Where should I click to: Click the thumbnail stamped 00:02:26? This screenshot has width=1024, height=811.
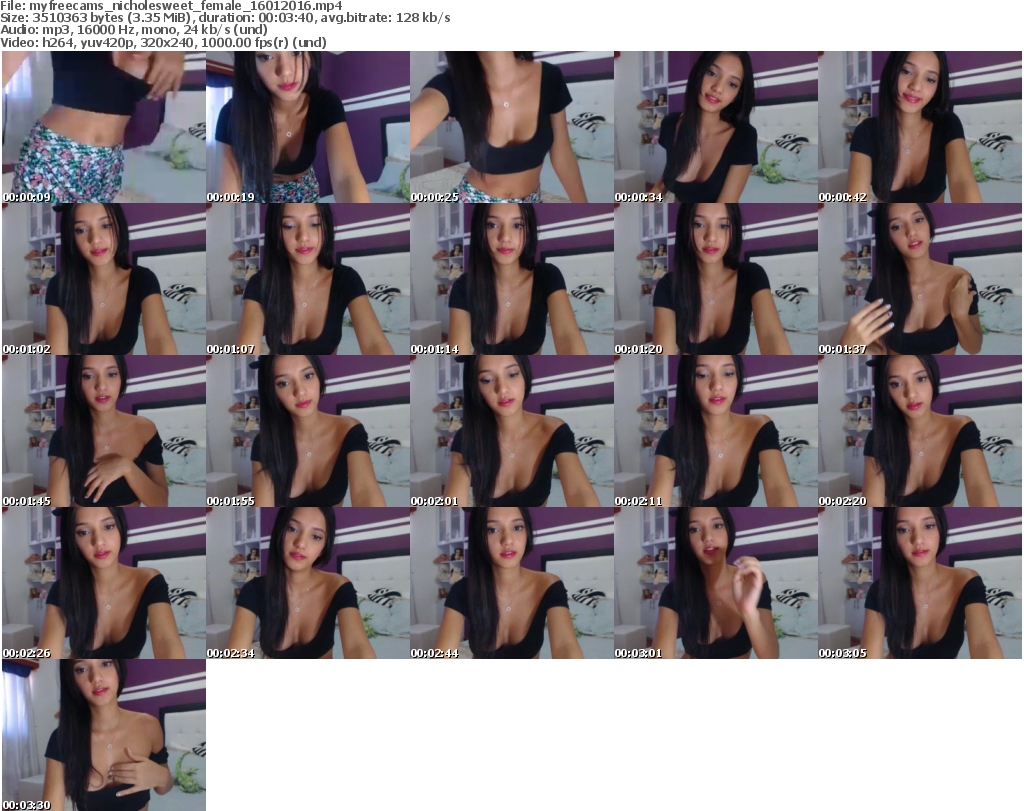[x=104, y=583]
